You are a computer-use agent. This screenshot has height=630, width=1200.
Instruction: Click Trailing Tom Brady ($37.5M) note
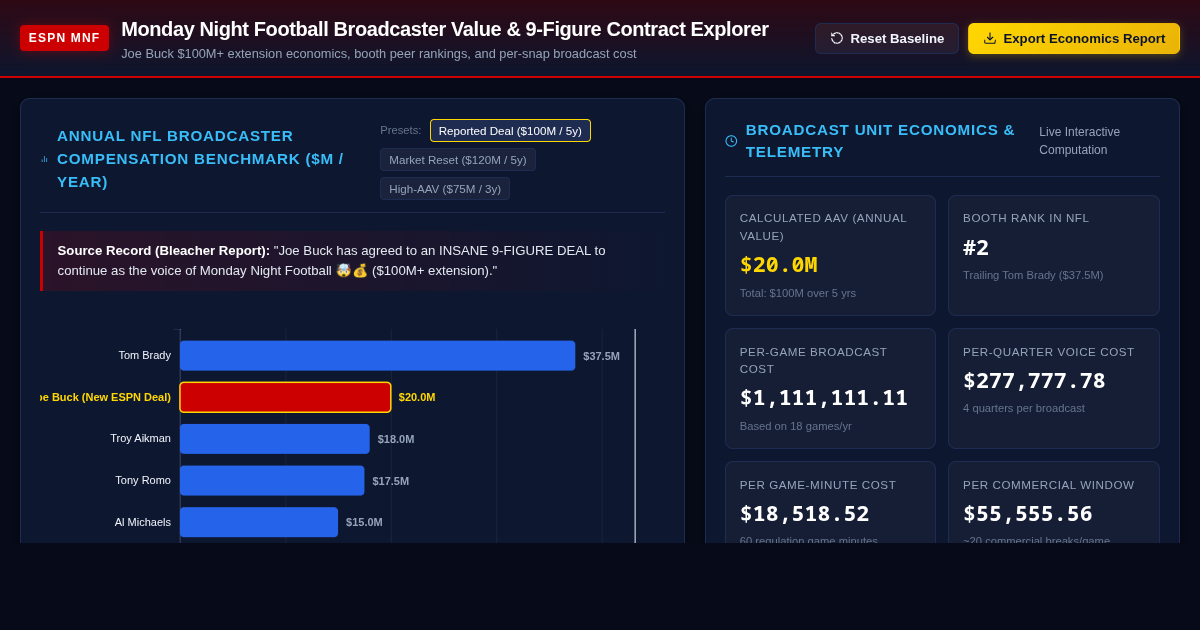(1033, 275)
